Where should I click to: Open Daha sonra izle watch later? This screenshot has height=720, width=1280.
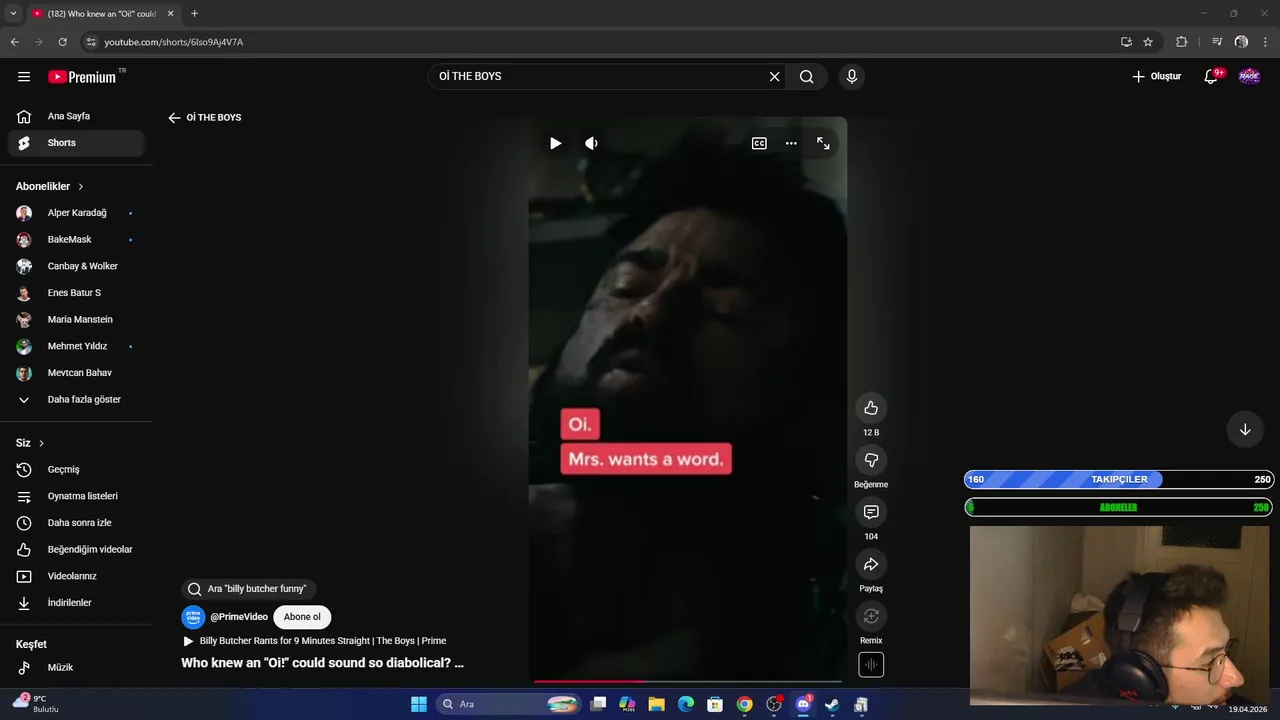coord(76,523)
